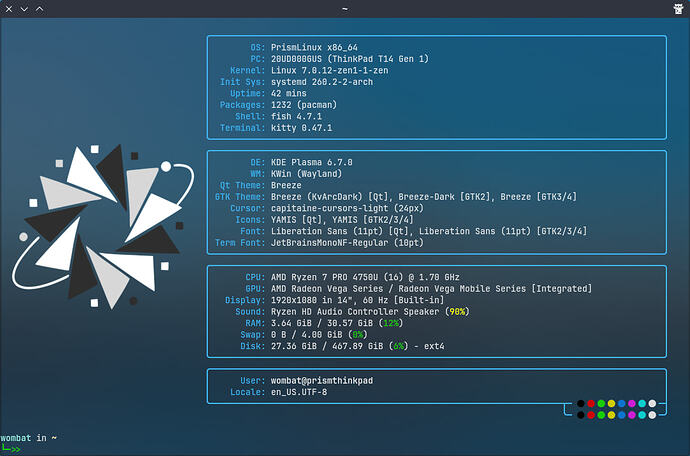Screen dimensions: 690x456
Task: Click the "Term Font:" label
Action: click(240, 243)
